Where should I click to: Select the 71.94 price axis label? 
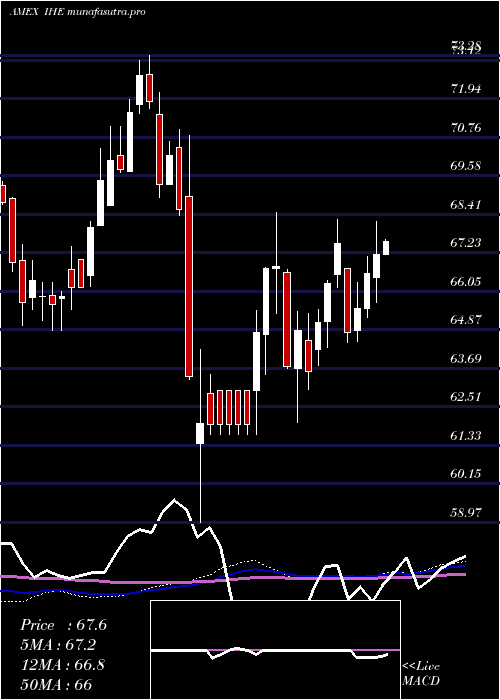(x=466, y=89)
